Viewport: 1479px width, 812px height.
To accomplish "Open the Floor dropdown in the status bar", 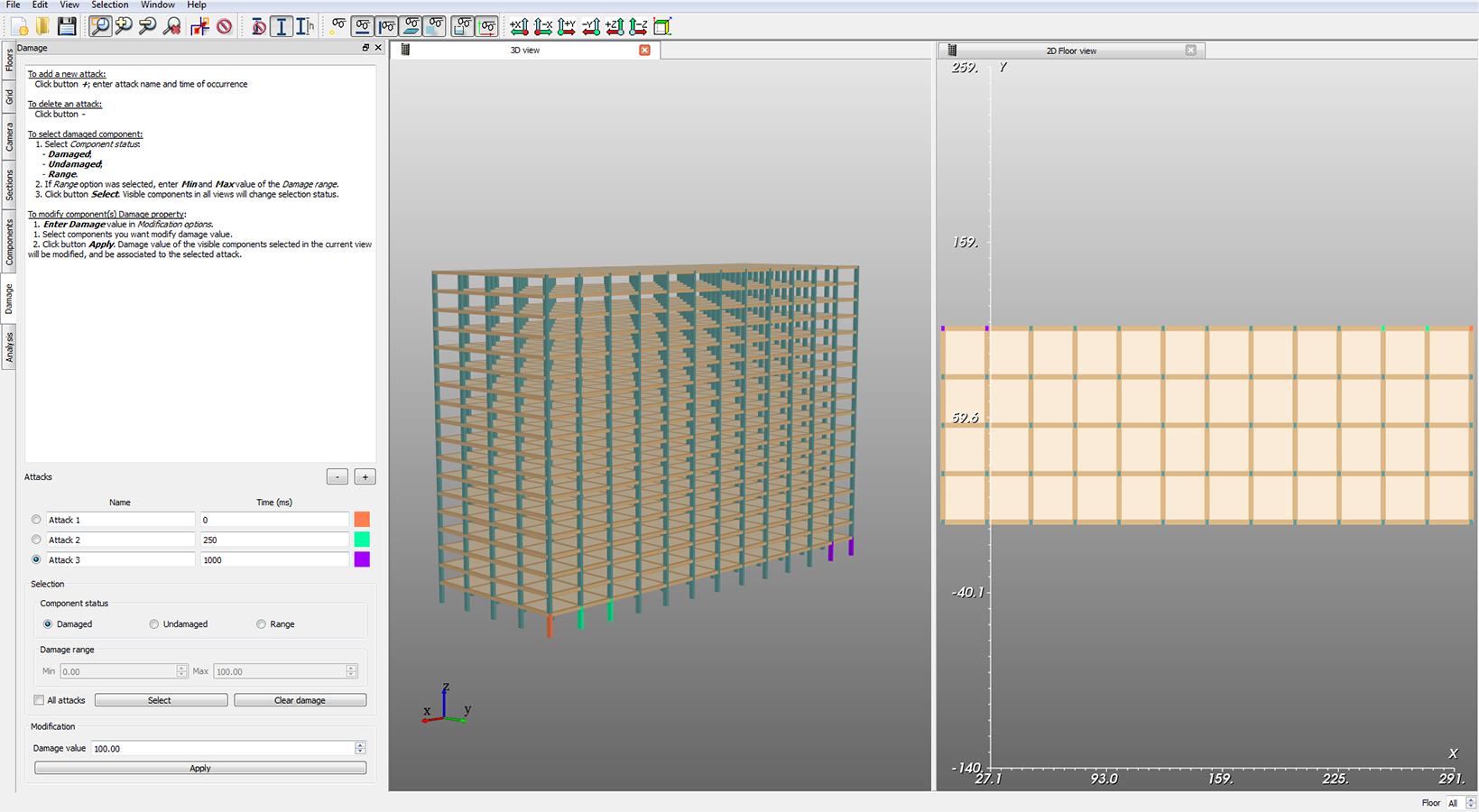I will pyautogui.click(x=1458, y=803).
